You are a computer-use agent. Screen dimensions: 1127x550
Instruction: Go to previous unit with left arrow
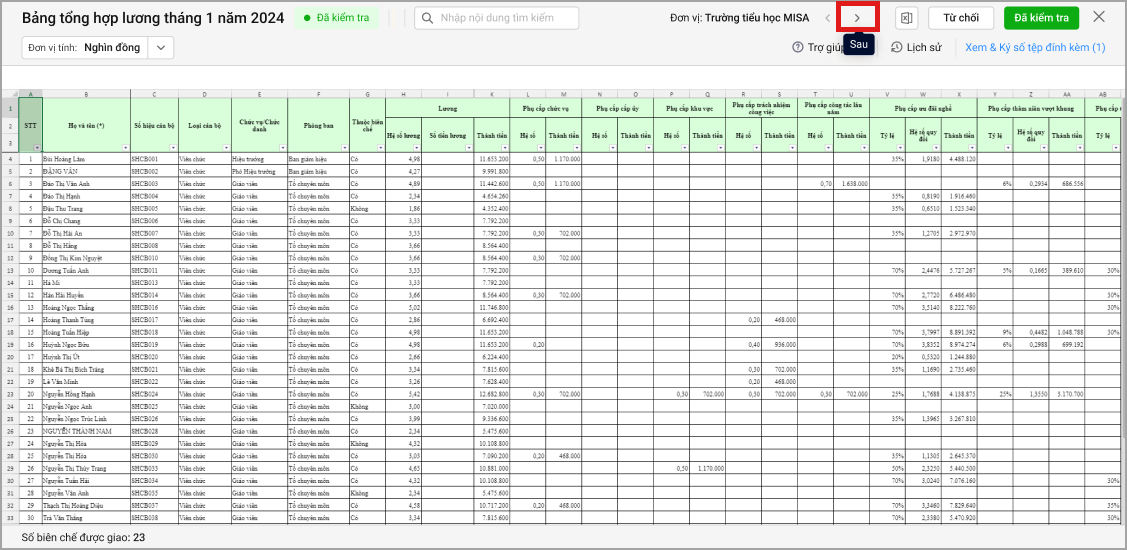click(x=827, y=18)
